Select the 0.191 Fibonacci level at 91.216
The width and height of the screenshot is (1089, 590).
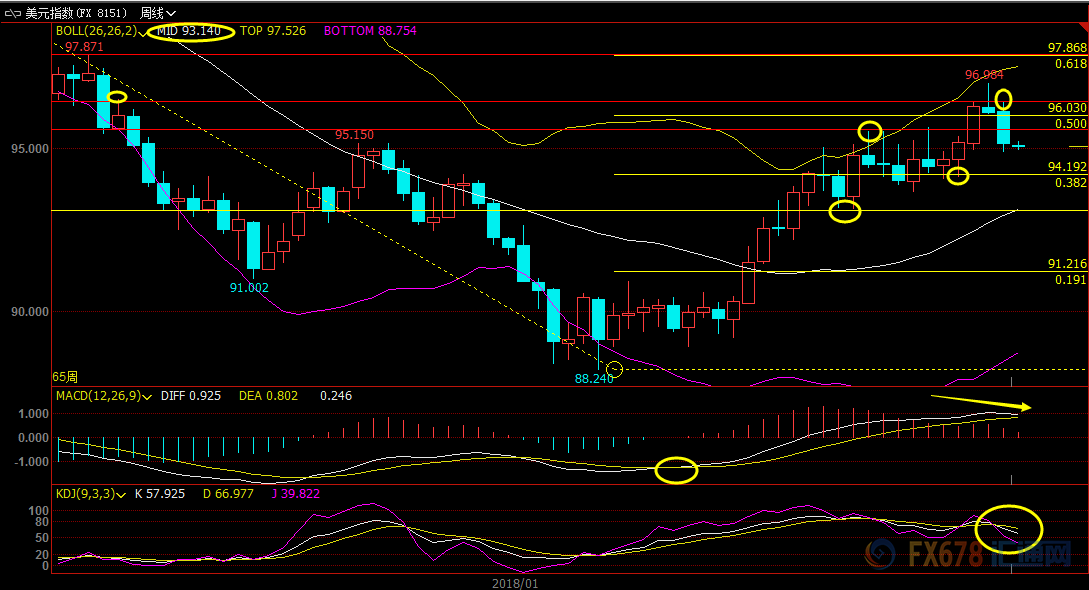pos(1070,280)
